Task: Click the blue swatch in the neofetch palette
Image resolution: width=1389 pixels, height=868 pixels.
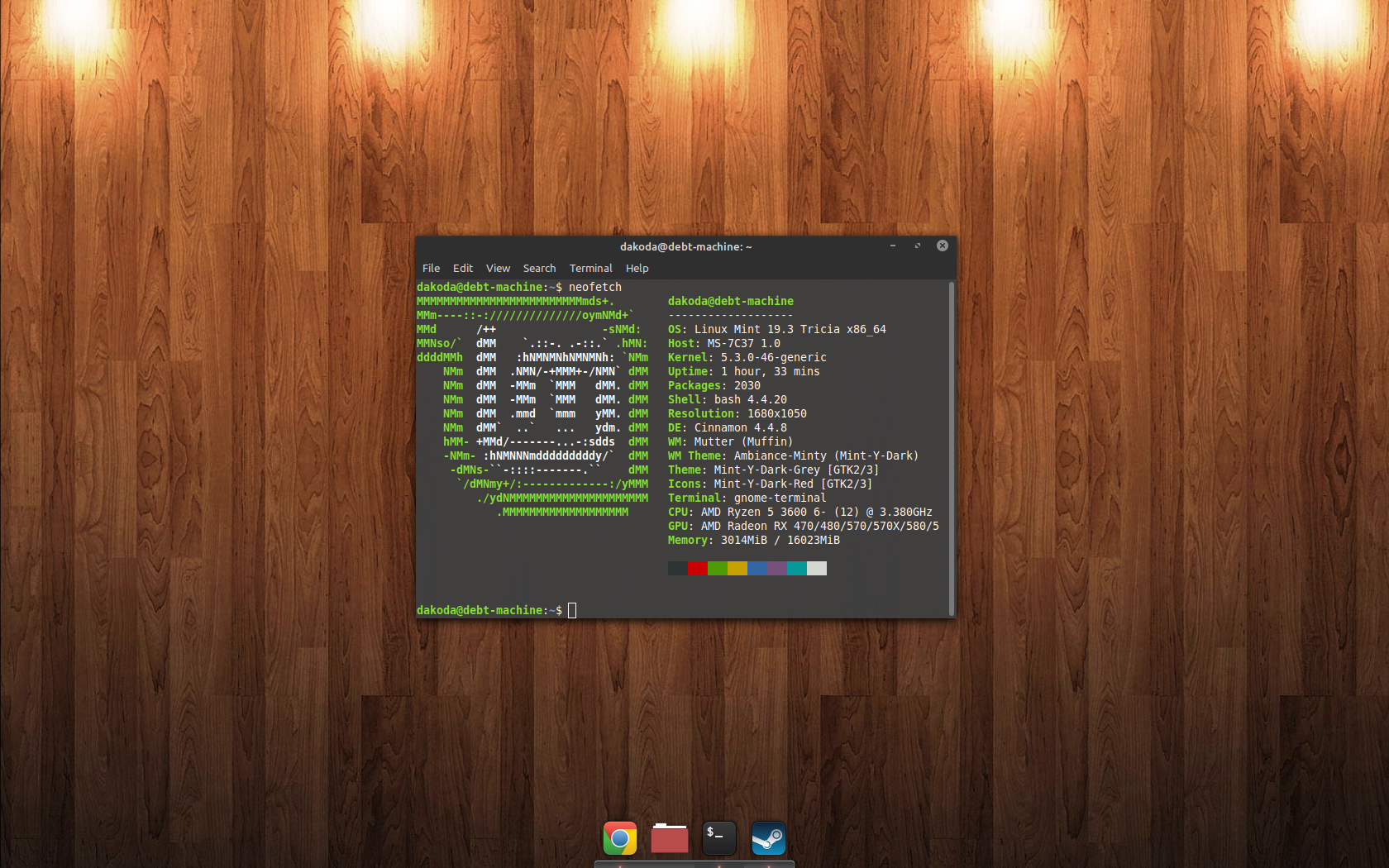Action: (x=758, y=568)
